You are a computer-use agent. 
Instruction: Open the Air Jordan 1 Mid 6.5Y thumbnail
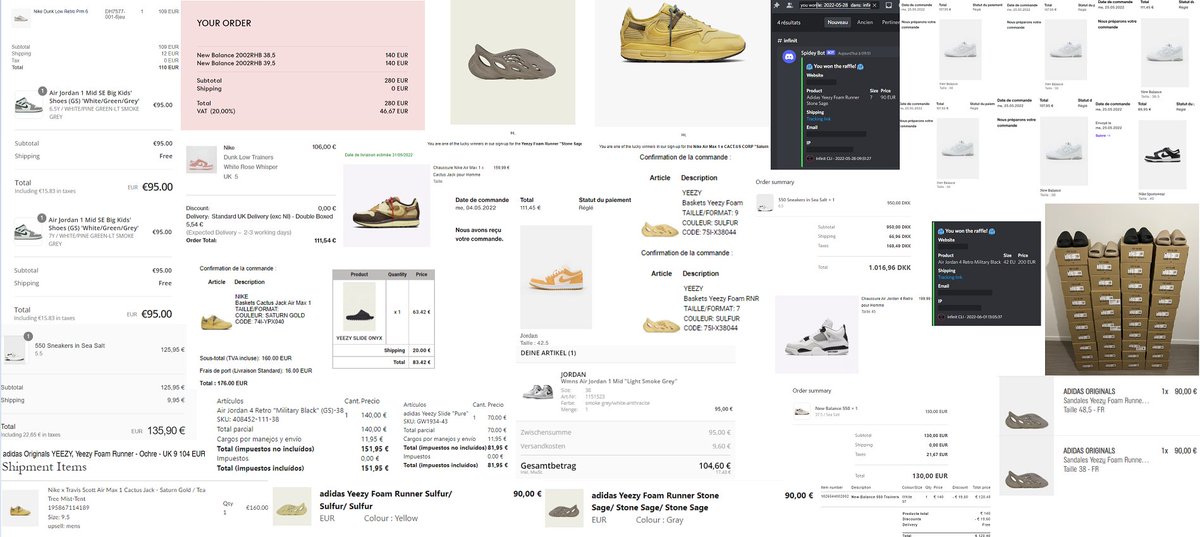click(x=29, y=105)
